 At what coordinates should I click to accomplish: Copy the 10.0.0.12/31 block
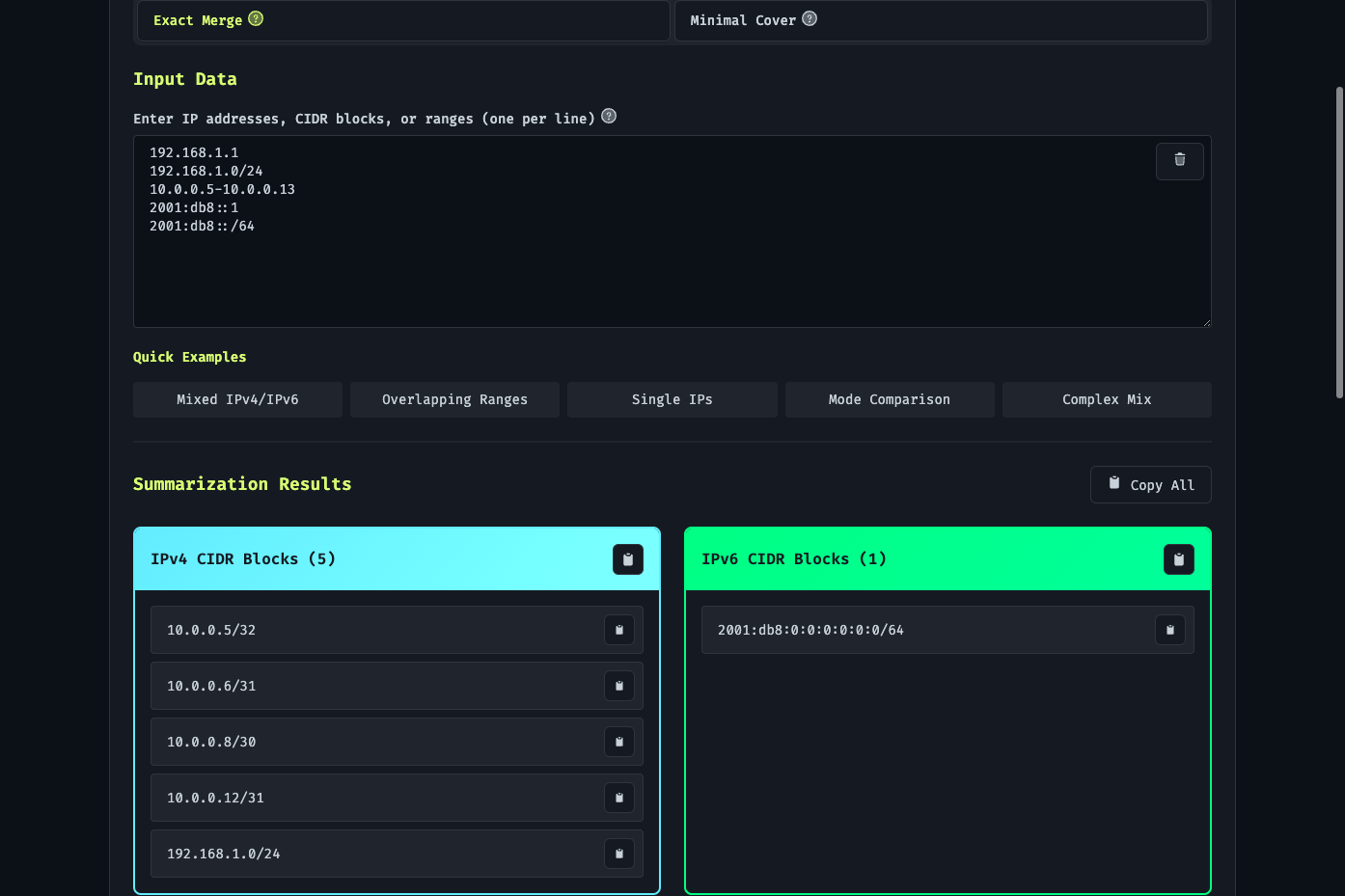coord(619,798)
